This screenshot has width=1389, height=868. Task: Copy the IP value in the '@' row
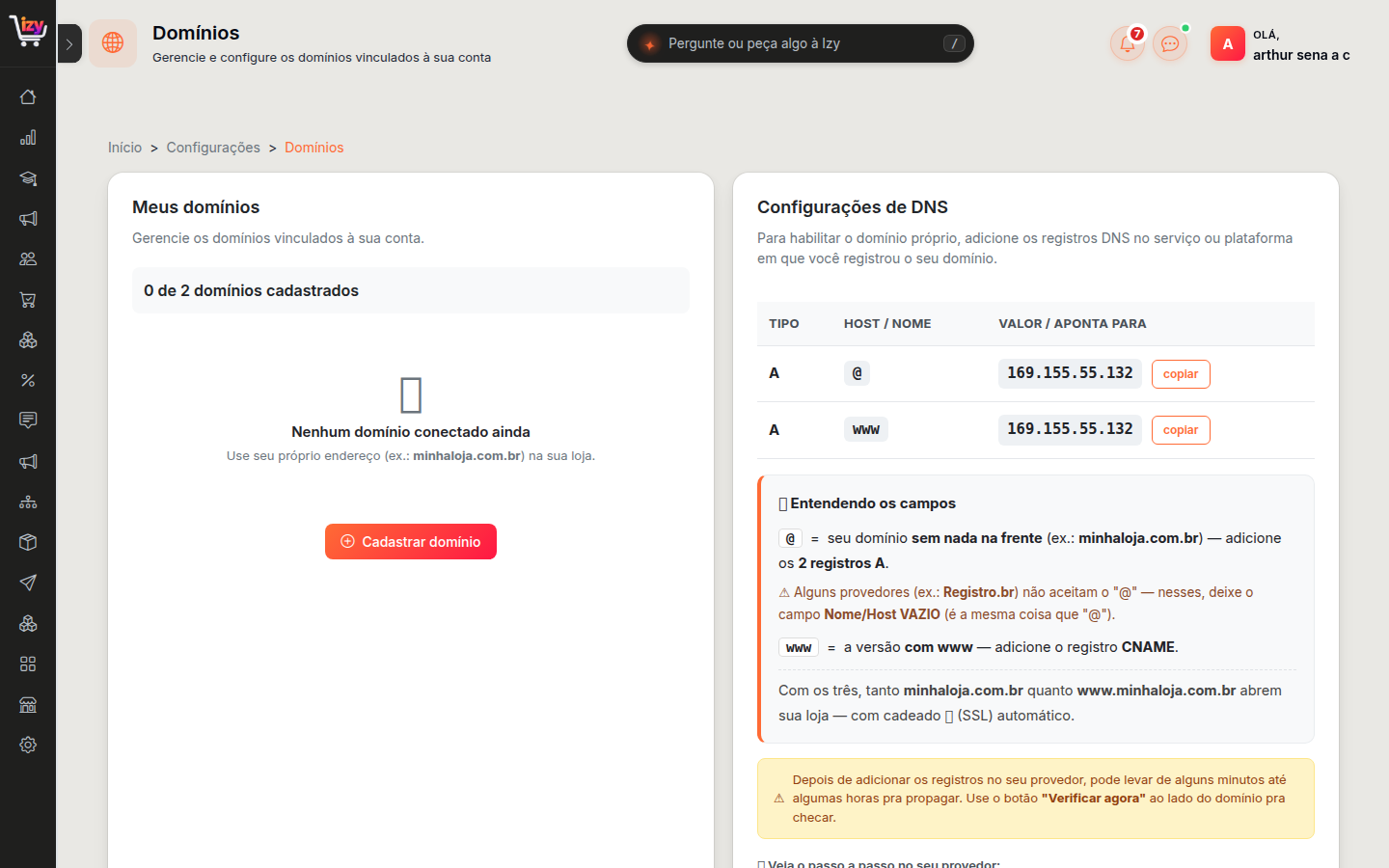coord(1181,374)
